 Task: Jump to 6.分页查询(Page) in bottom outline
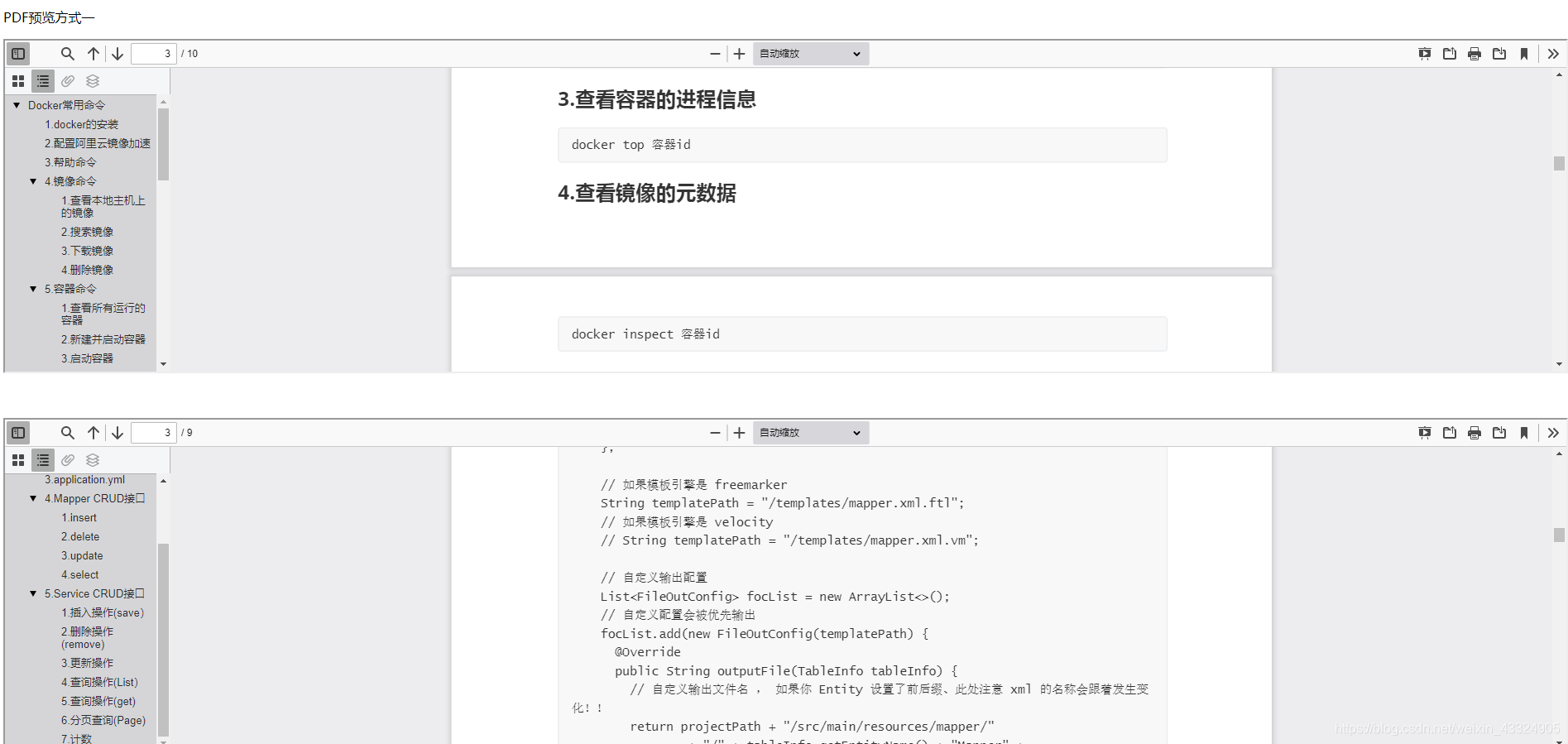103,721
